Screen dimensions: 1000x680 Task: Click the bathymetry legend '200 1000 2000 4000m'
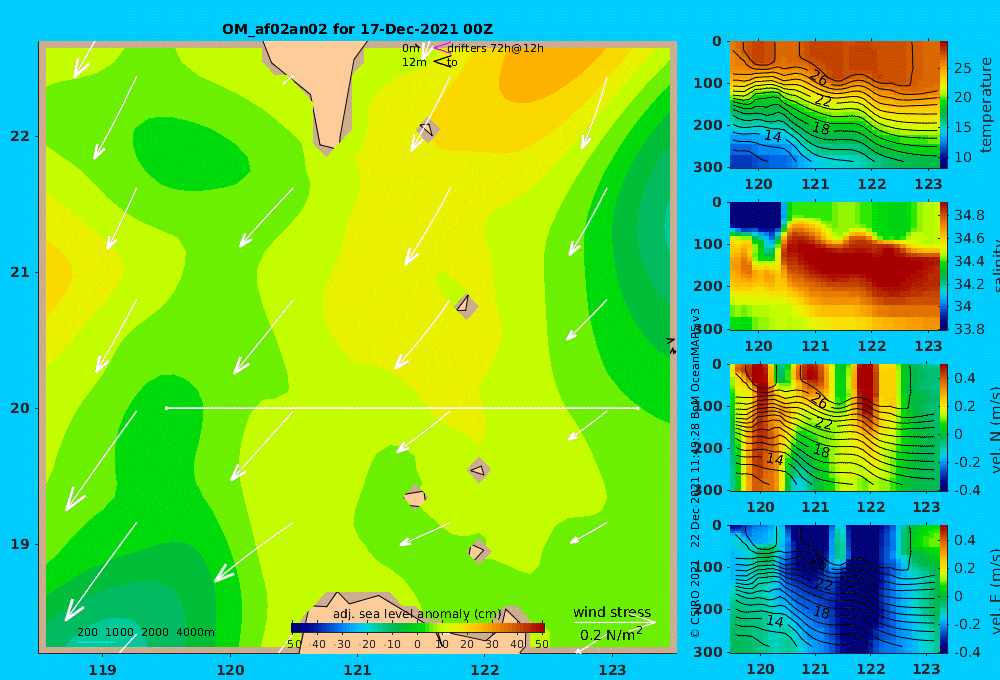pos(146,632)
